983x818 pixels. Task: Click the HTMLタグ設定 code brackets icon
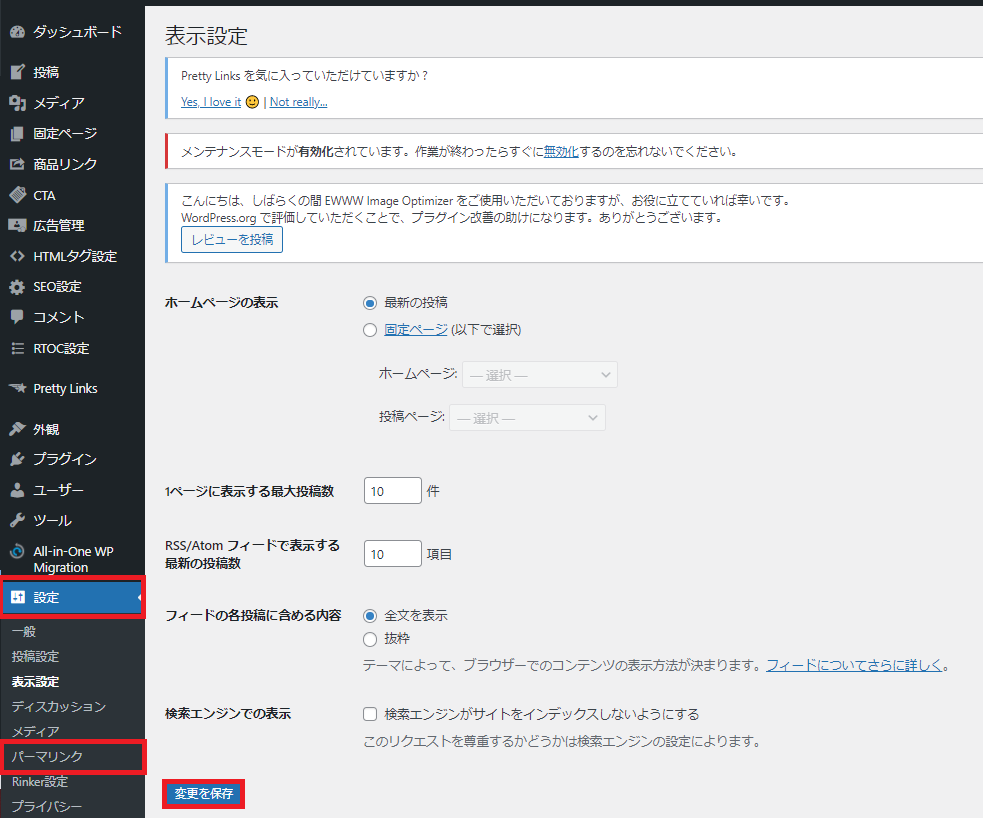(x=18, y=256)
